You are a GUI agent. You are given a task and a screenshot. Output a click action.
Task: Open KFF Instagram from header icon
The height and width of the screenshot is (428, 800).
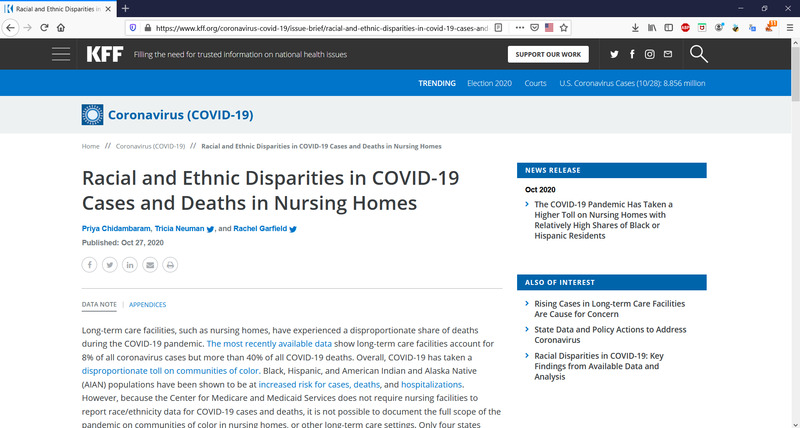pos(649,54)
